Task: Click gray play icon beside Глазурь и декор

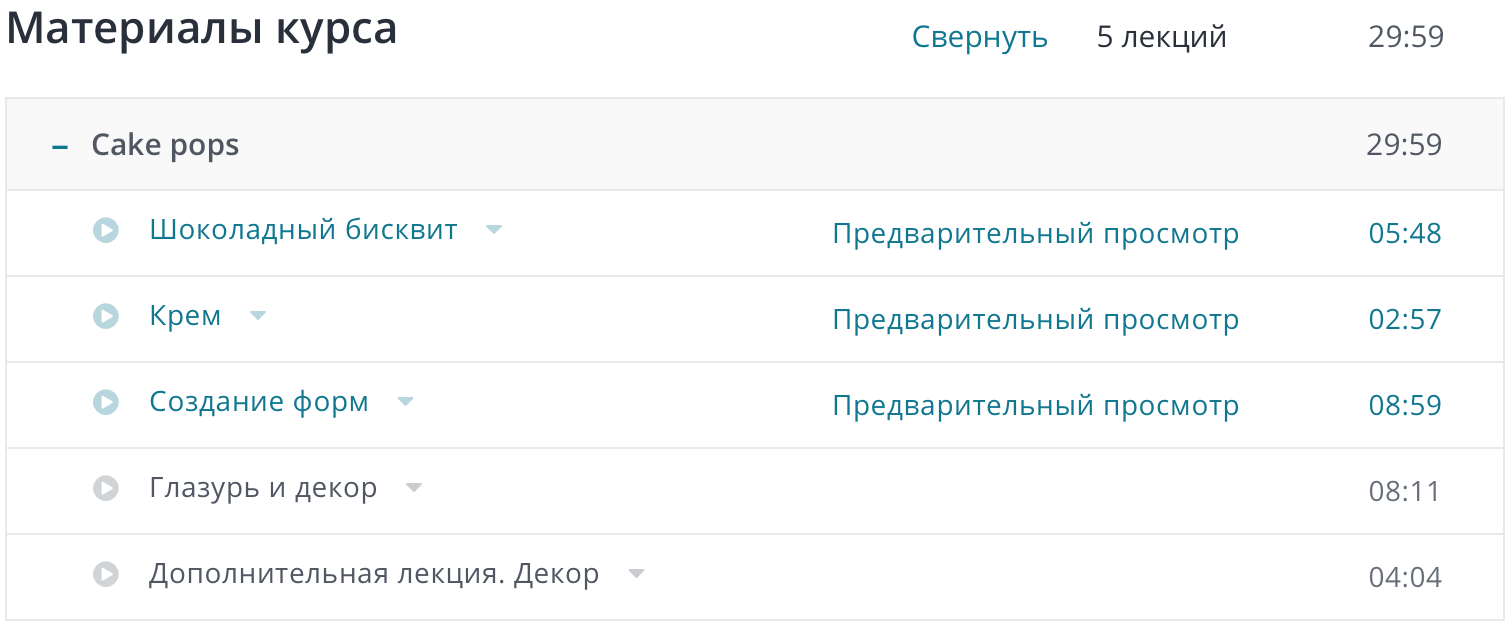Action: tap(105, 489)
